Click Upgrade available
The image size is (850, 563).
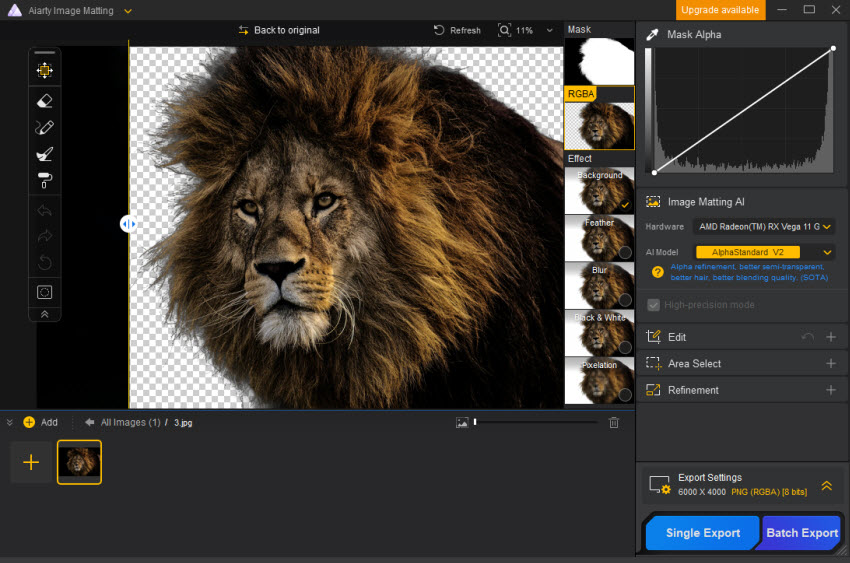click(720, 10)
